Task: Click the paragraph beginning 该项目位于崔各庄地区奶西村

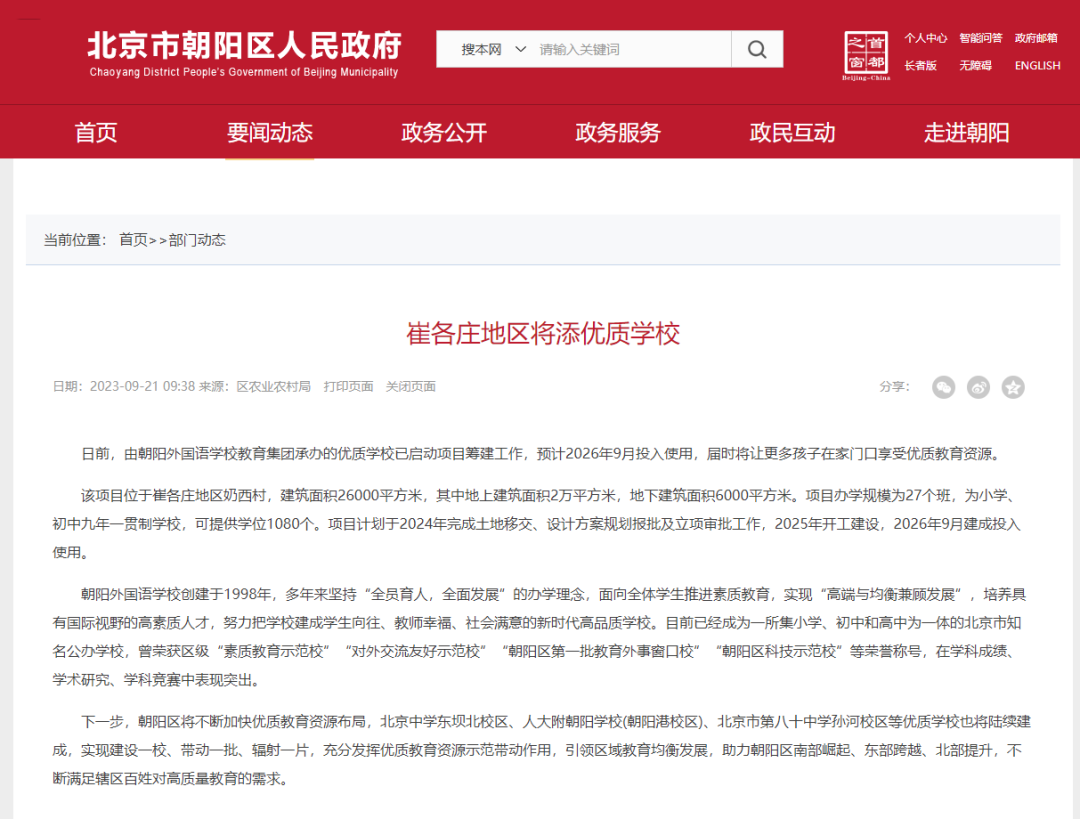Action: coord(537,523)
